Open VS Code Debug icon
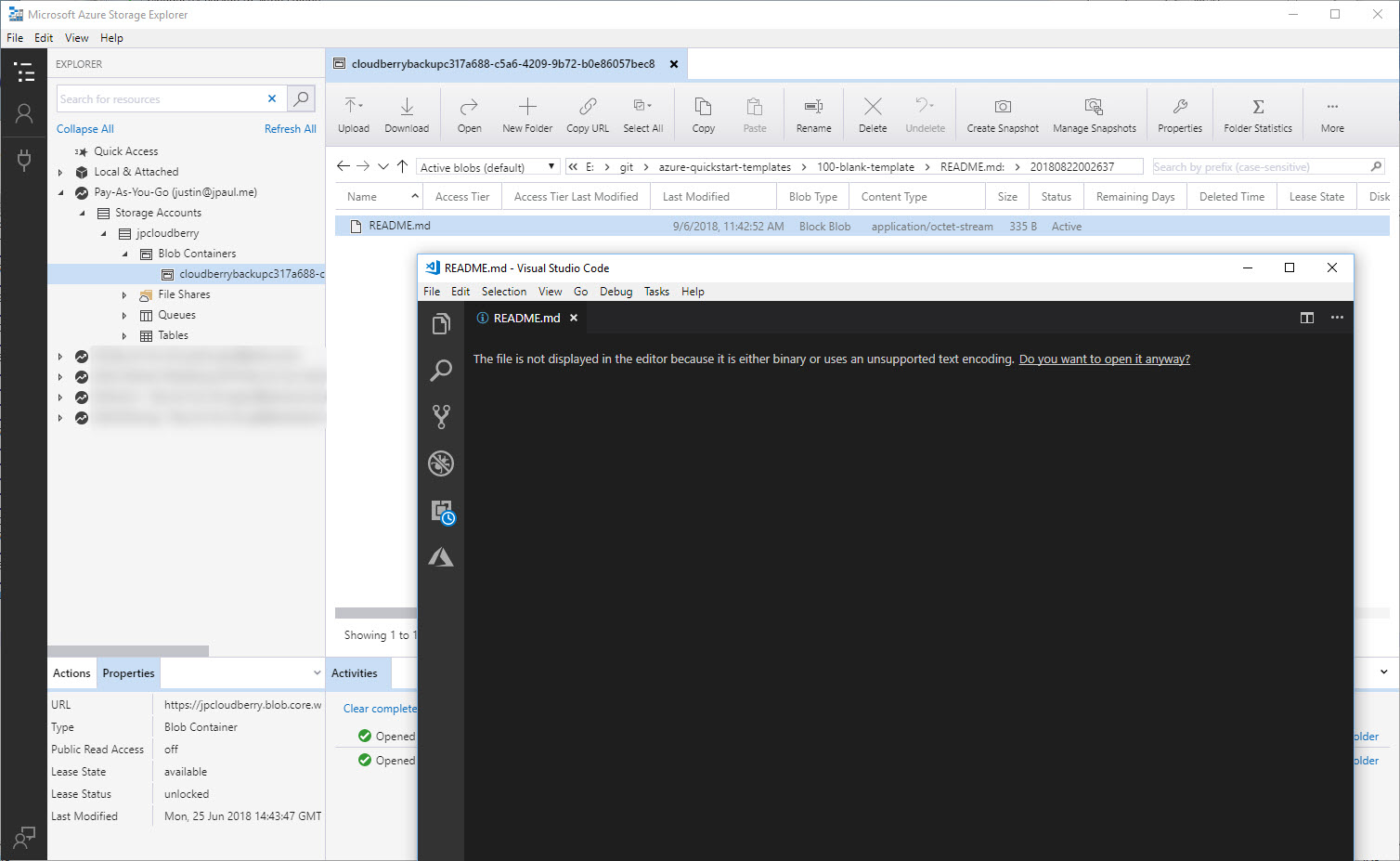Viewport: 1400px width, 861px height. [441, 463]
